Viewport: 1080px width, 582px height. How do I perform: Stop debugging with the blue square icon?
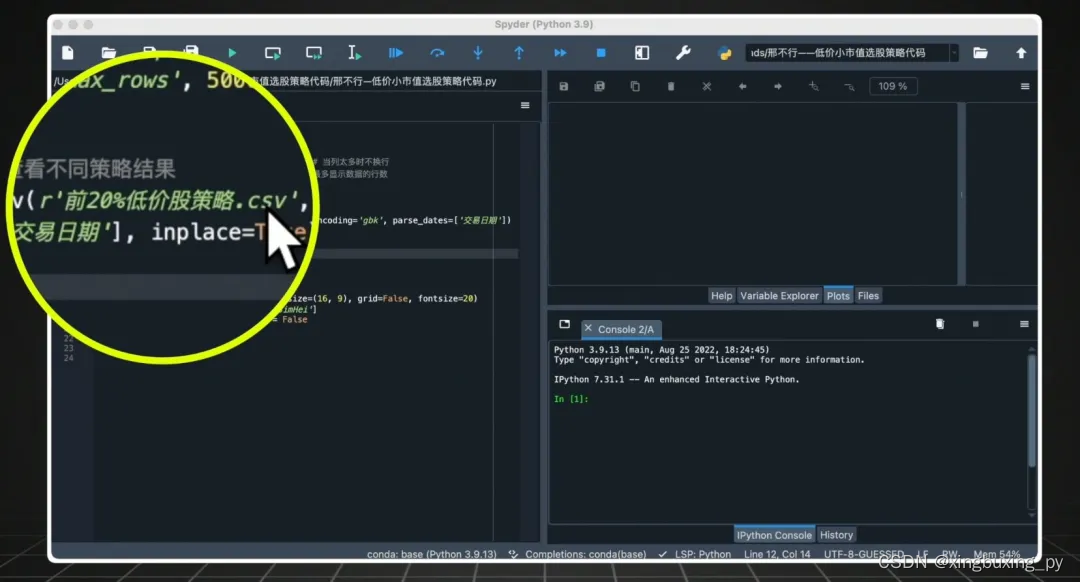(601, 53)
